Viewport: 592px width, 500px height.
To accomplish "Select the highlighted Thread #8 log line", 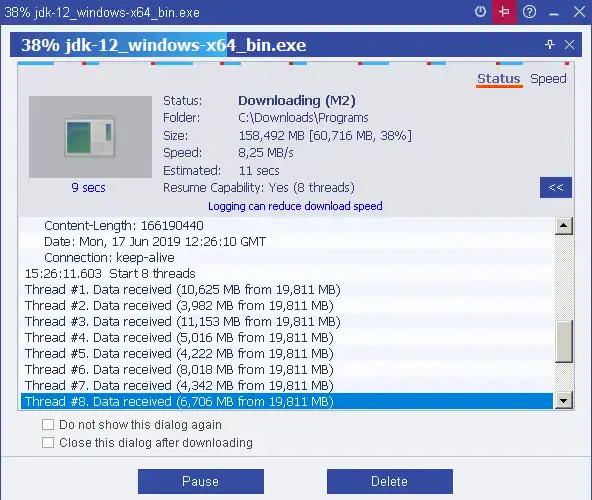I will click(287, 401).
